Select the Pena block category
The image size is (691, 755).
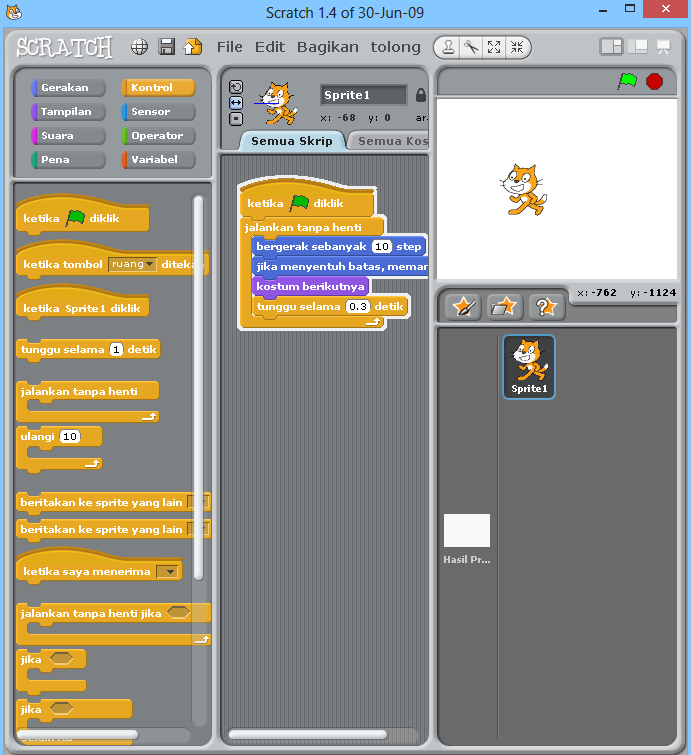point(68,160)
